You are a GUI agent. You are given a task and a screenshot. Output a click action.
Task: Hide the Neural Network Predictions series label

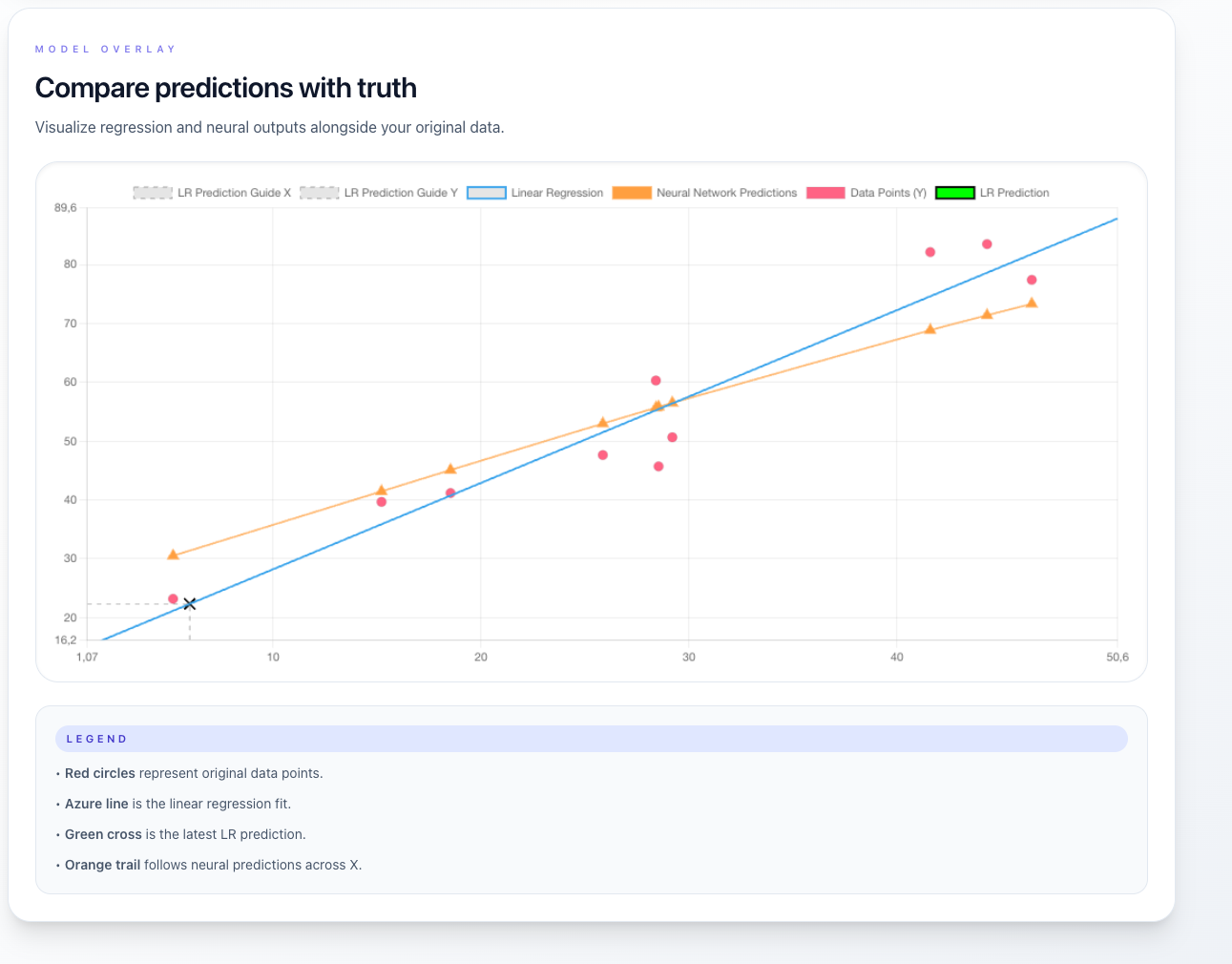pyautogui.click(x=726, y=193)
